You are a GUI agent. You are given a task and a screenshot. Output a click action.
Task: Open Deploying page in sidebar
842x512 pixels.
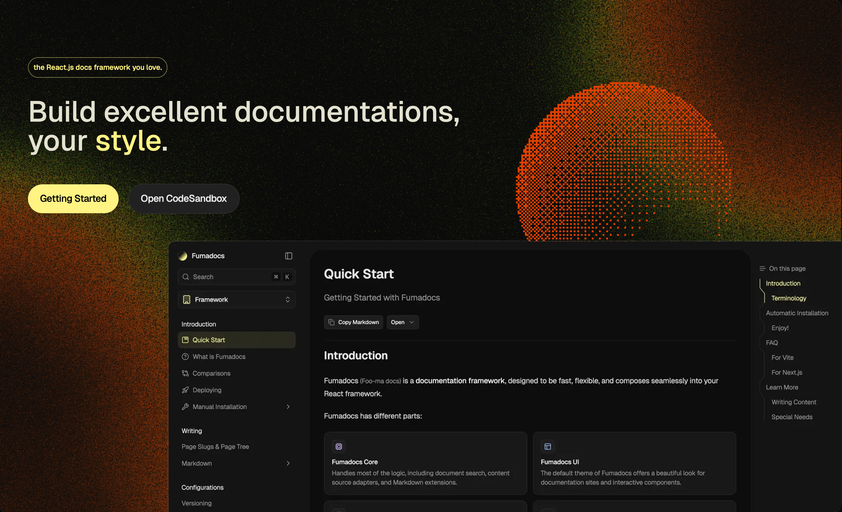236,390
